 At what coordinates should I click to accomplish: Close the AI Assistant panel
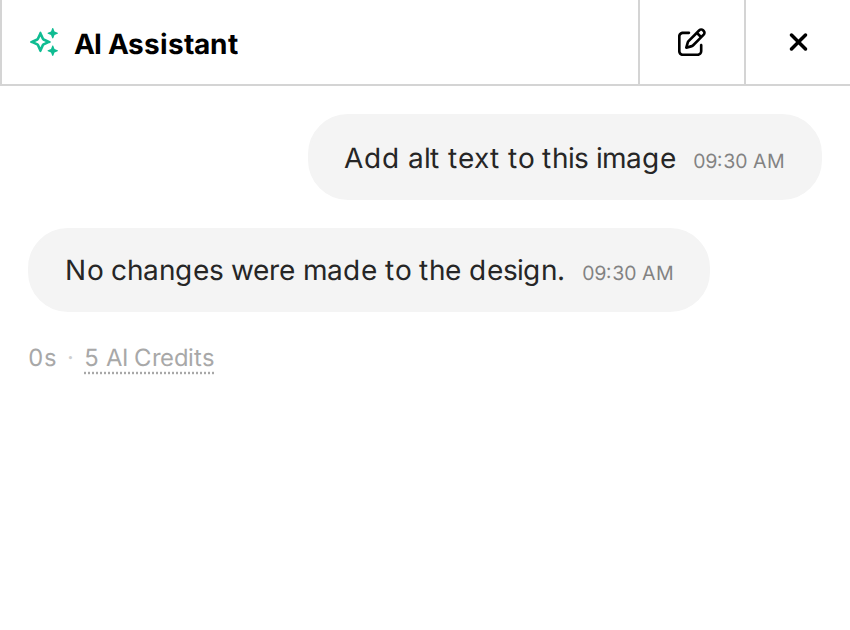(798, 42)
